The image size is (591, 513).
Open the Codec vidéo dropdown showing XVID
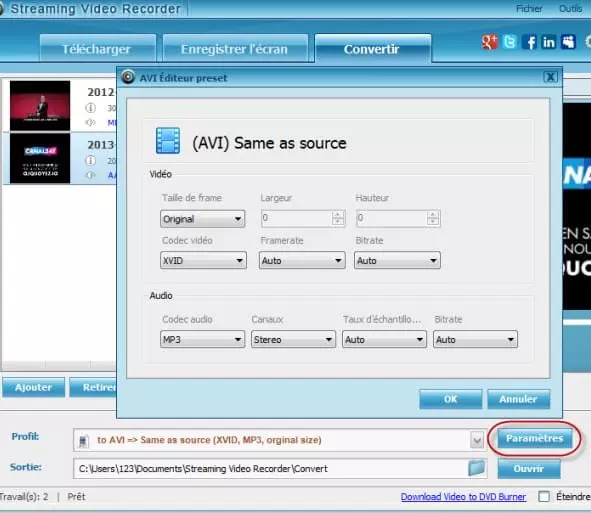tap(203, 260)
